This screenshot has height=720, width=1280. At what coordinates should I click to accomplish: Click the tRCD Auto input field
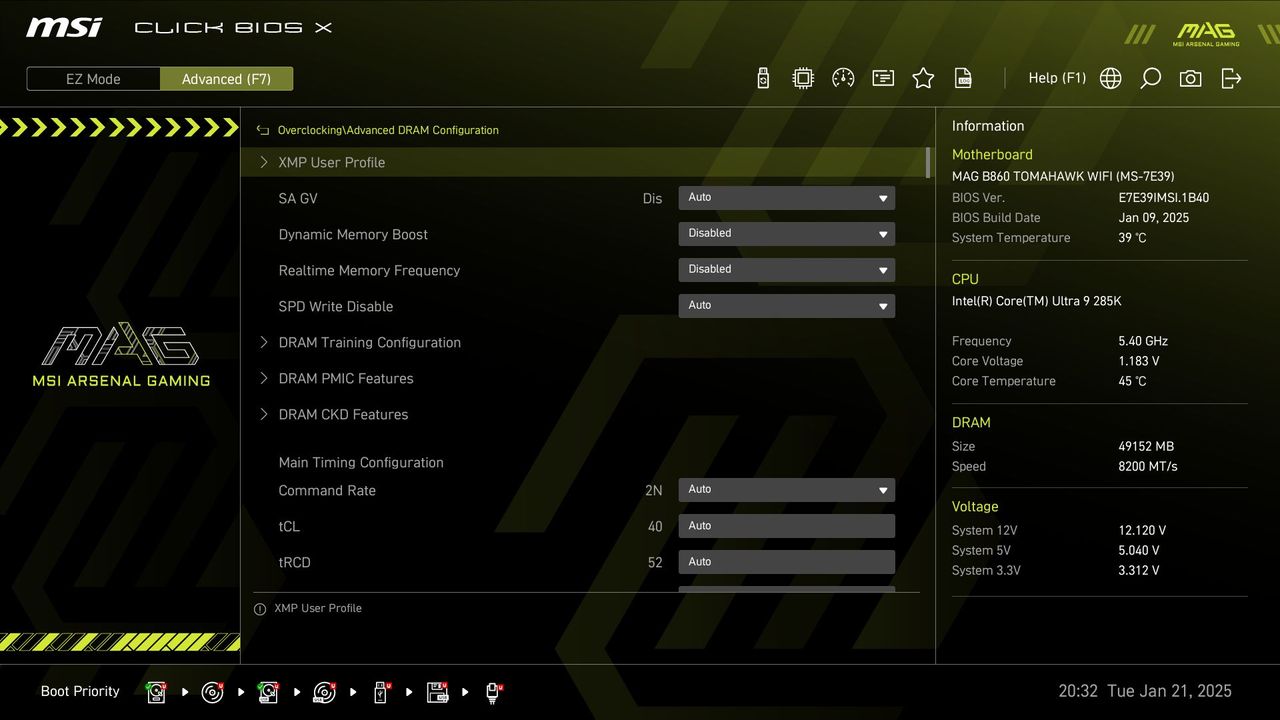[787, 562]
